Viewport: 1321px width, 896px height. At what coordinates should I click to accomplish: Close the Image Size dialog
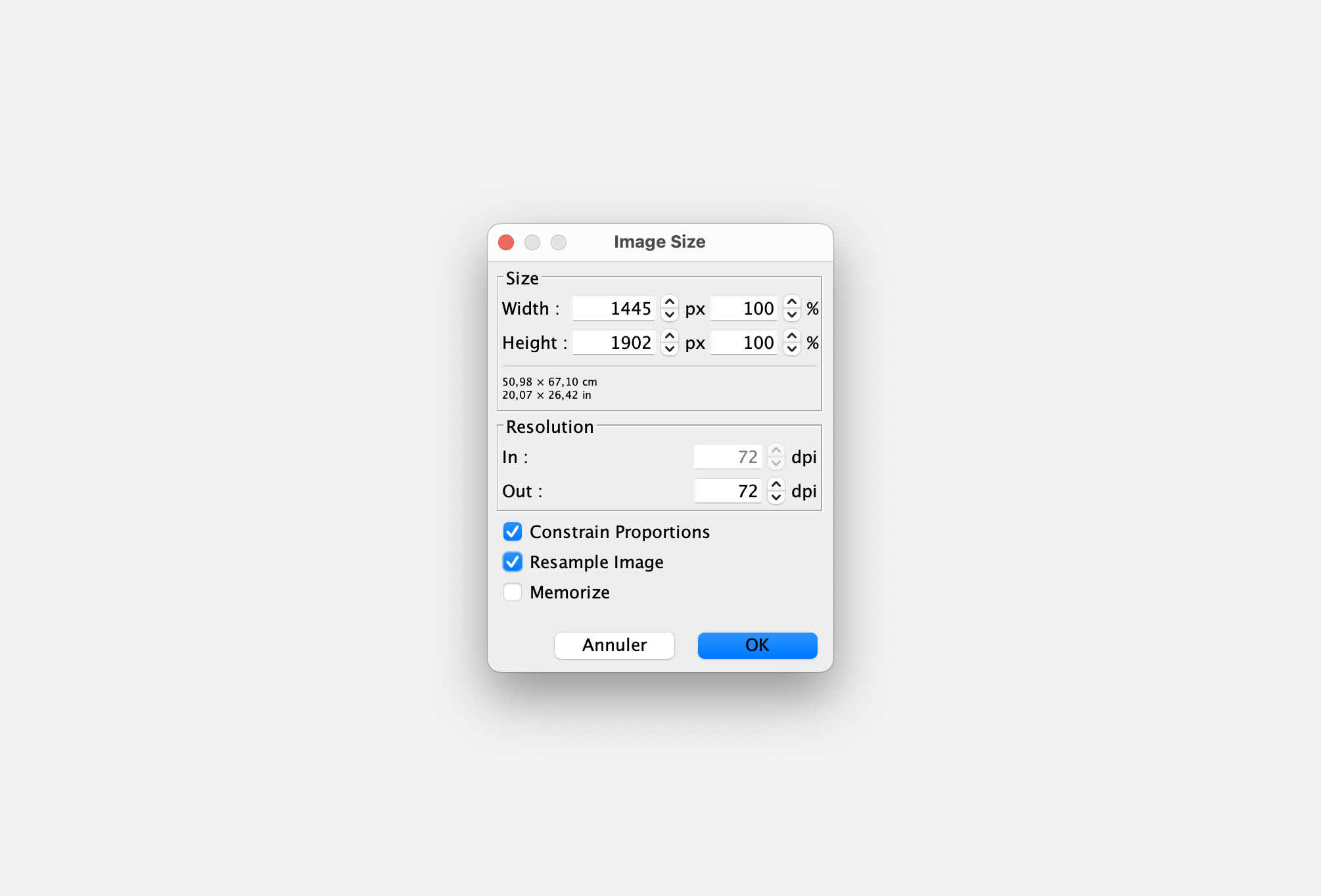coord(506,242)
